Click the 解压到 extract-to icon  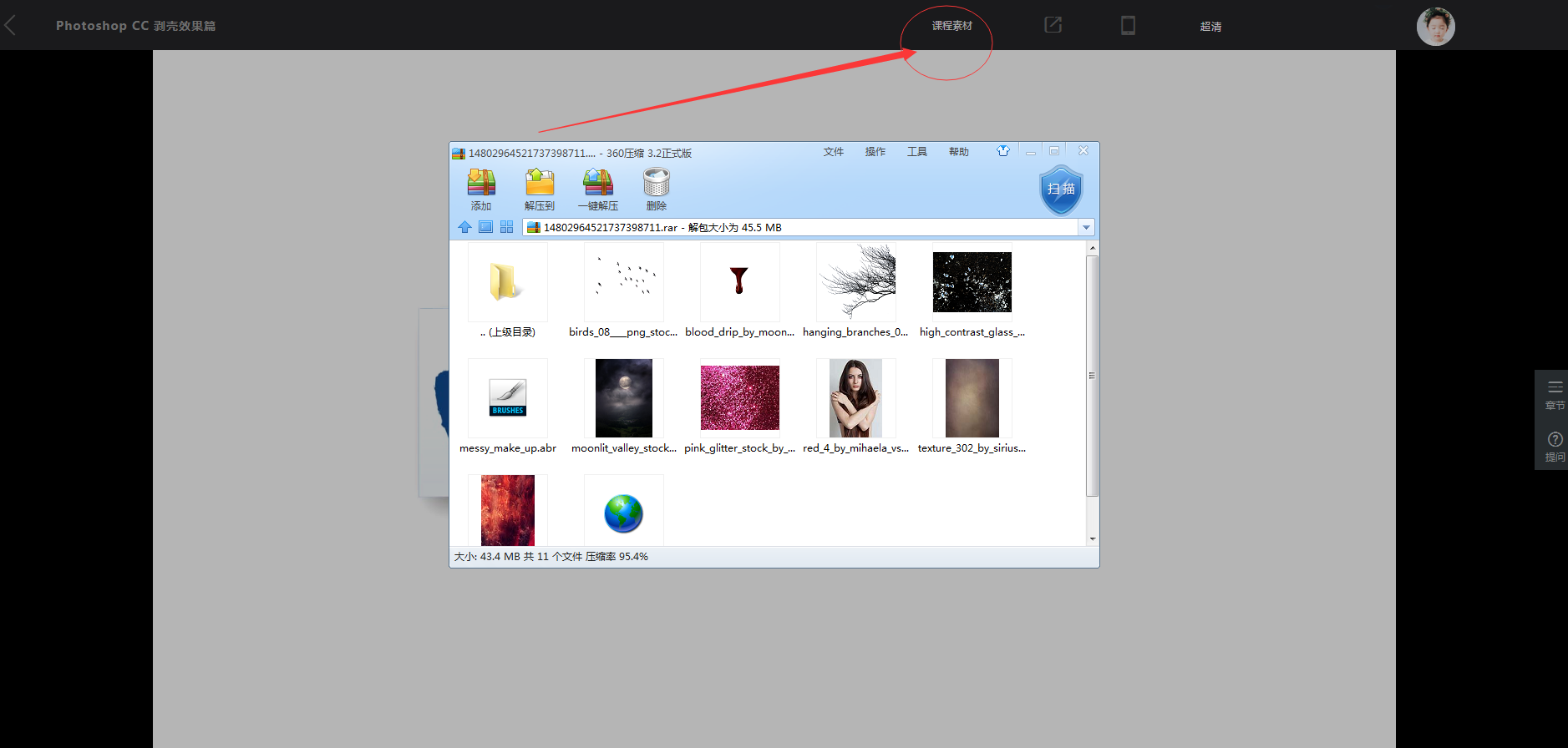click(540, 190)
